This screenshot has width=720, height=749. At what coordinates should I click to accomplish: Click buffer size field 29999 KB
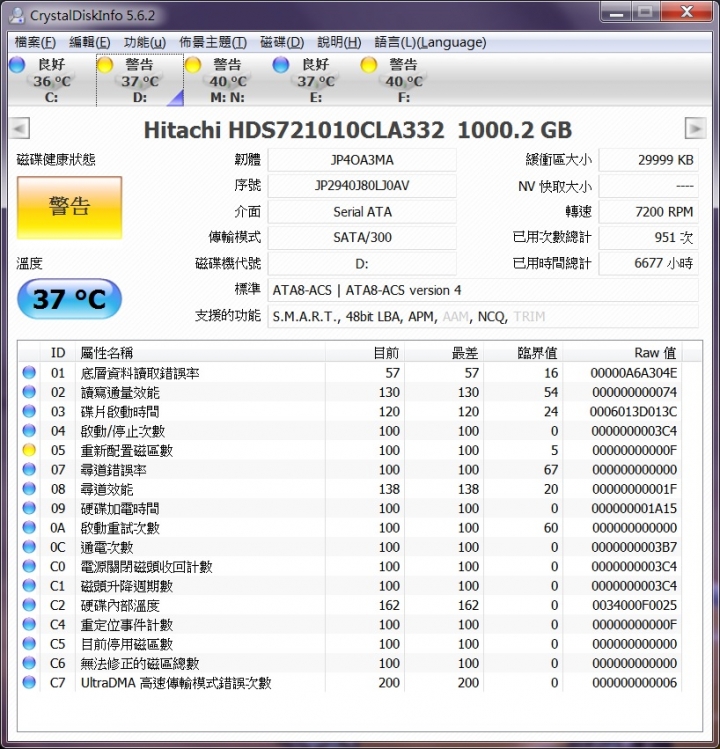pos(648,160)
